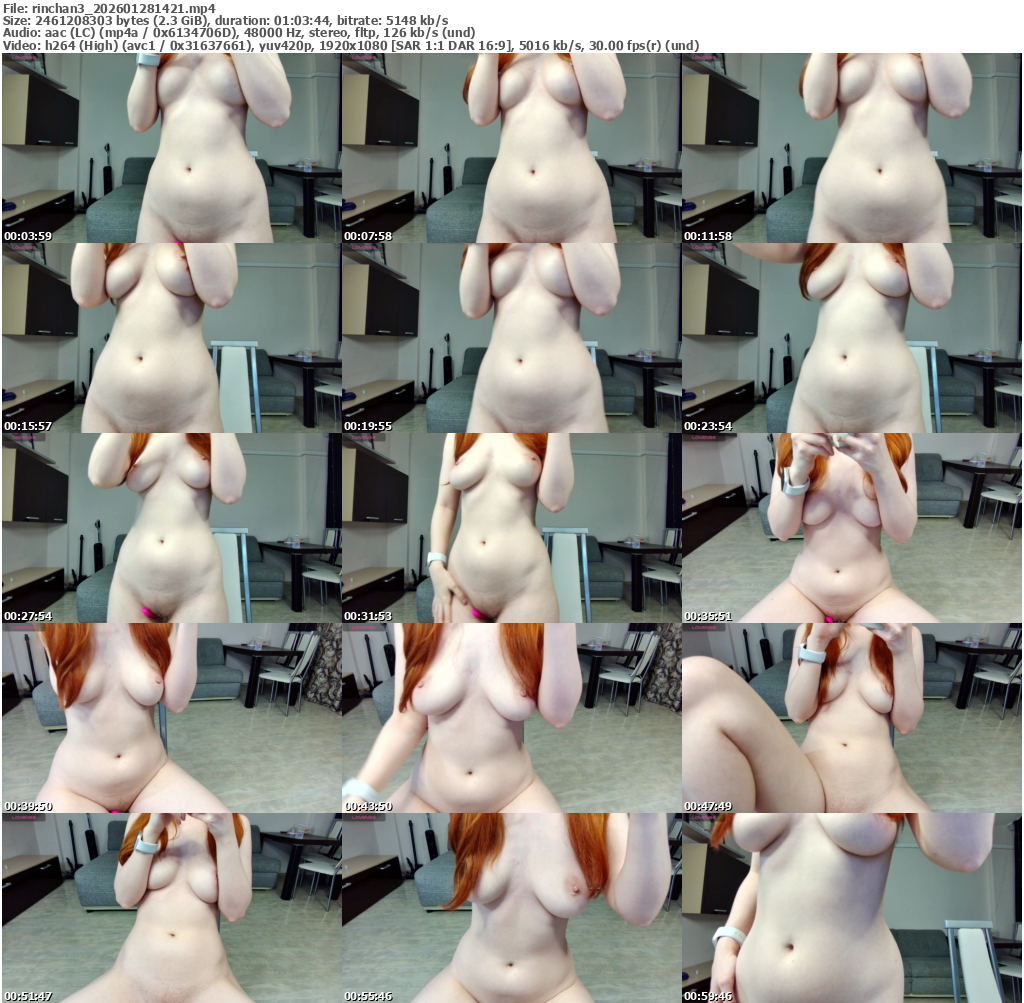The height and width of the screenshot is (1003, 1024).
Task: Select the thumbnail labeled 00:43:50
Action: tap(511, 718)
